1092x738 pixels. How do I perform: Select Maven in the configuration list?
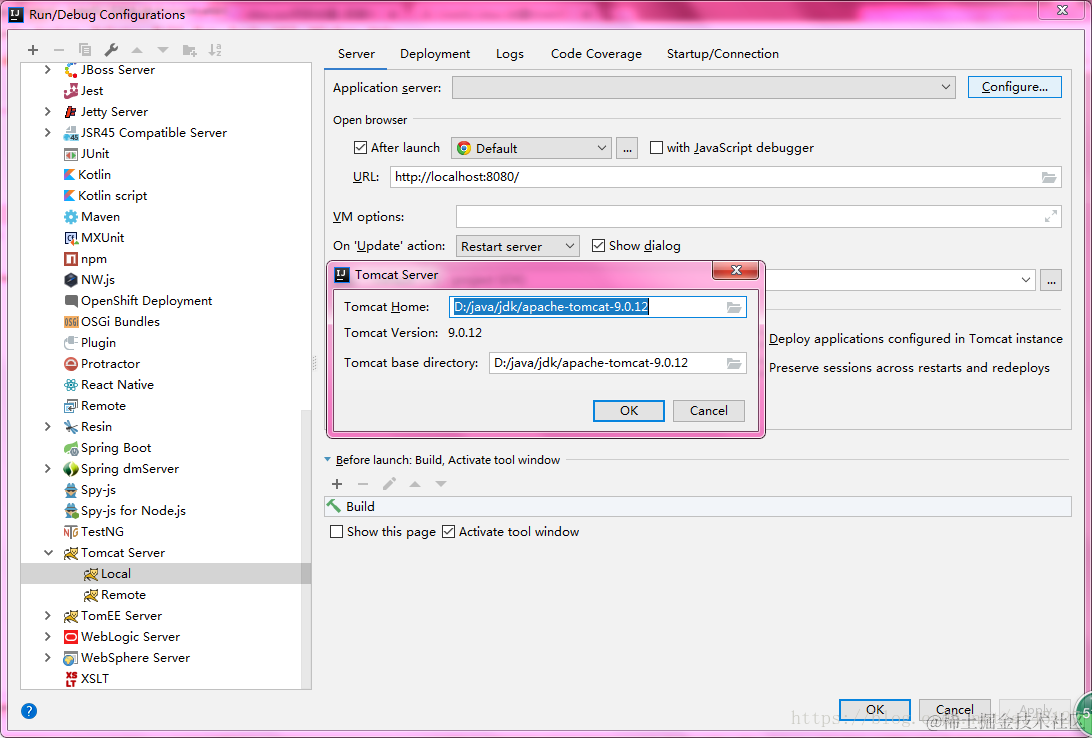100,217
